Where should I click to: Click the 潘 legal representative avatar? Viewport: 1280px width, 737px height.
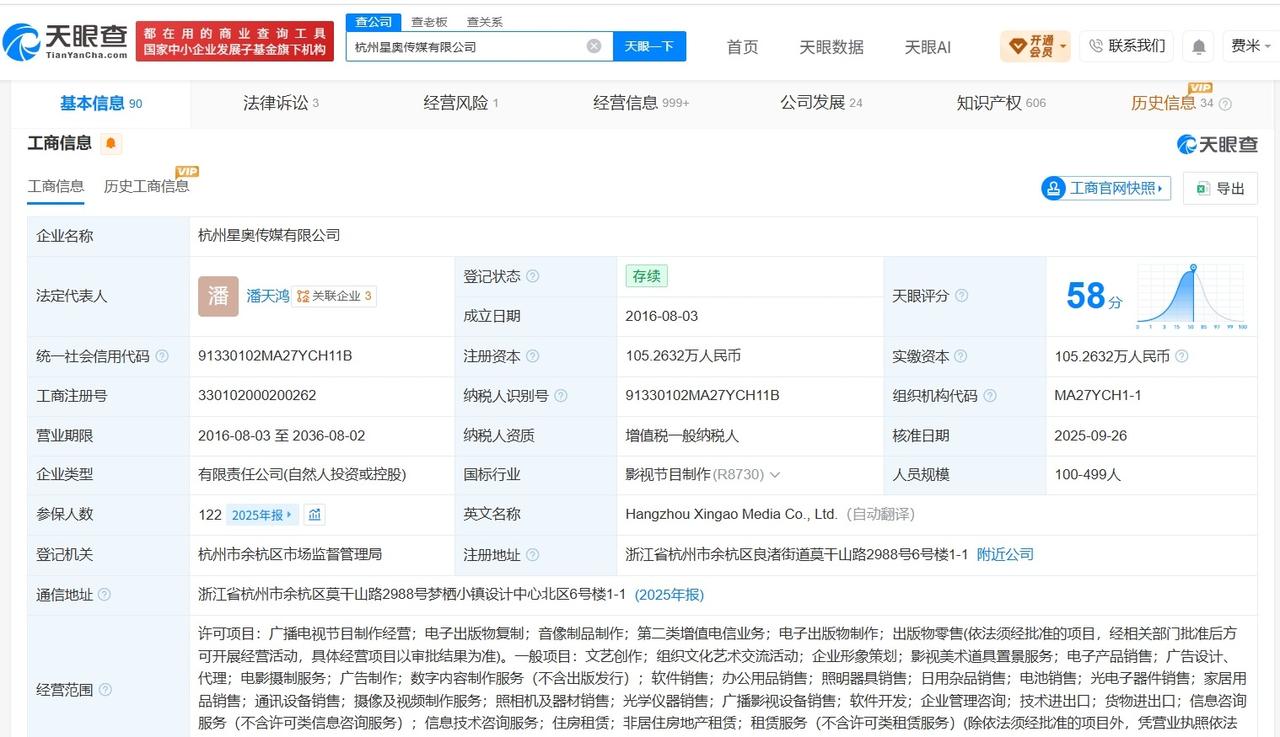click(218, 296)
